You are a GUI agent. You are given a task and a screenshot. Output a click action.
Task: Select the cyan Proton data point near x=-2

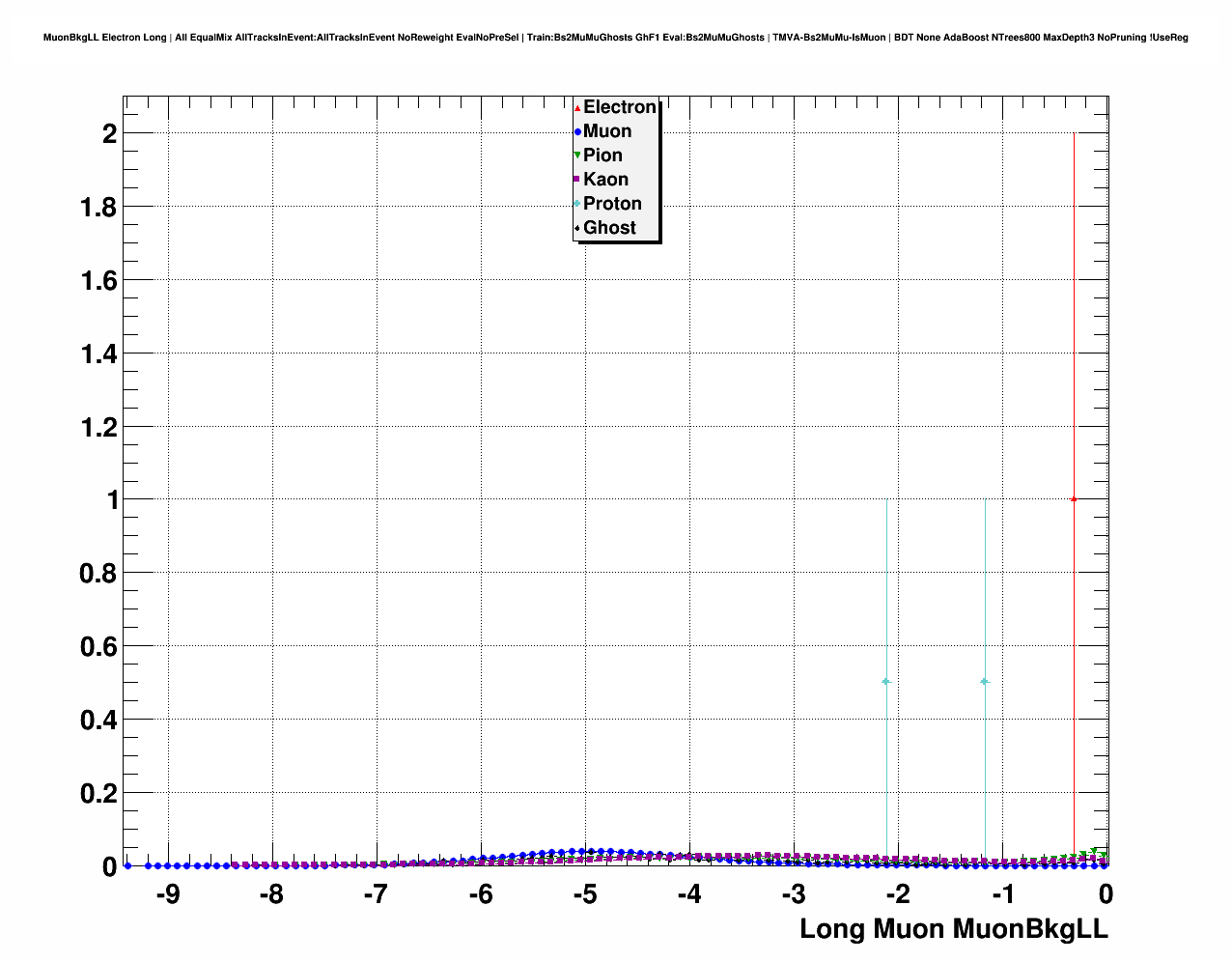click(886, 682)
